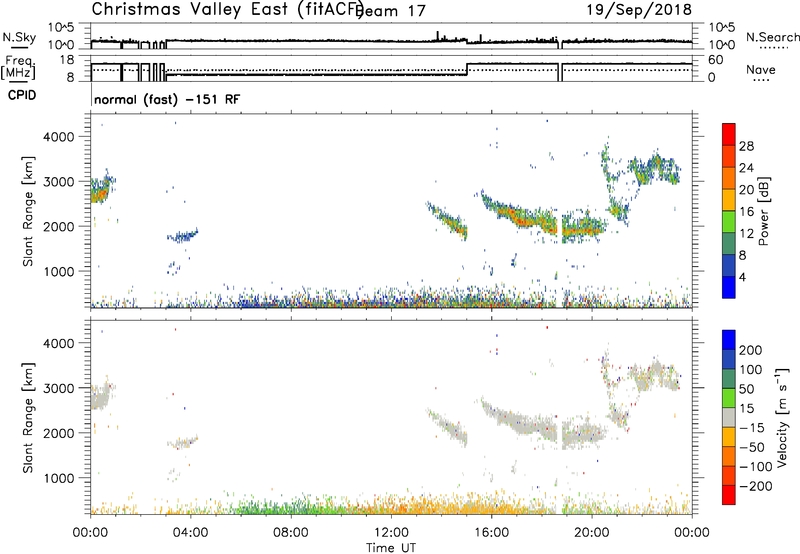
Task: Click the '20:00' tick on the Time UT axis
Action: click(591, 533)
